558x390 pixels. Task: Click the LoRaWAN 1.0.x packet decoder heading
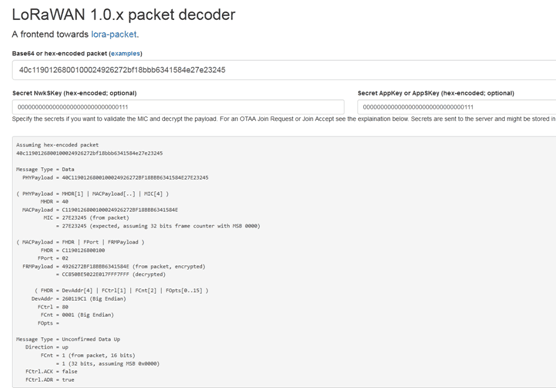pyautogui.click(x=123, y=15)
